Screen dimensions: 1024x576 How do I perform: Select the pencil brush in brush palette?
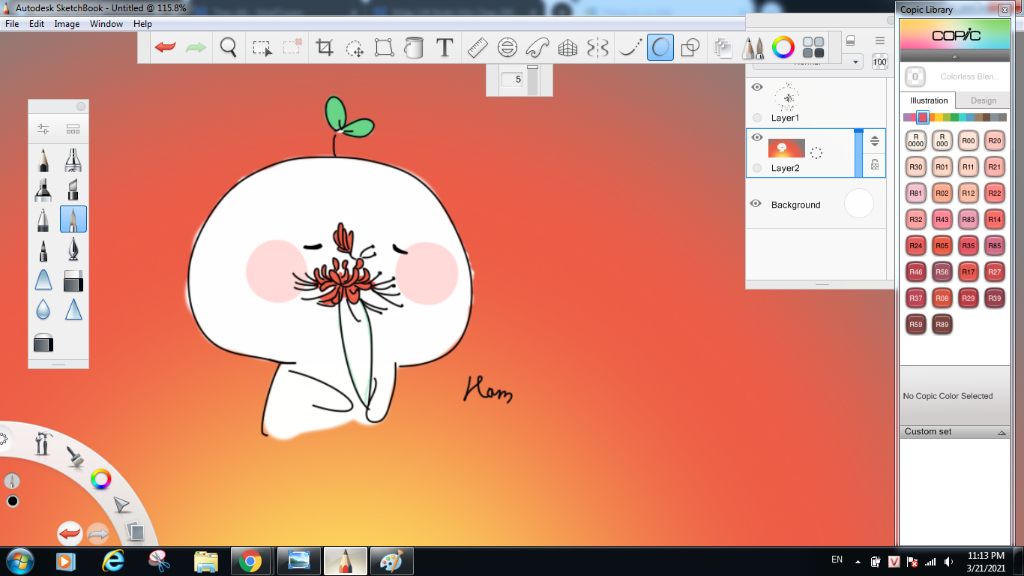[x=43, y=159]
